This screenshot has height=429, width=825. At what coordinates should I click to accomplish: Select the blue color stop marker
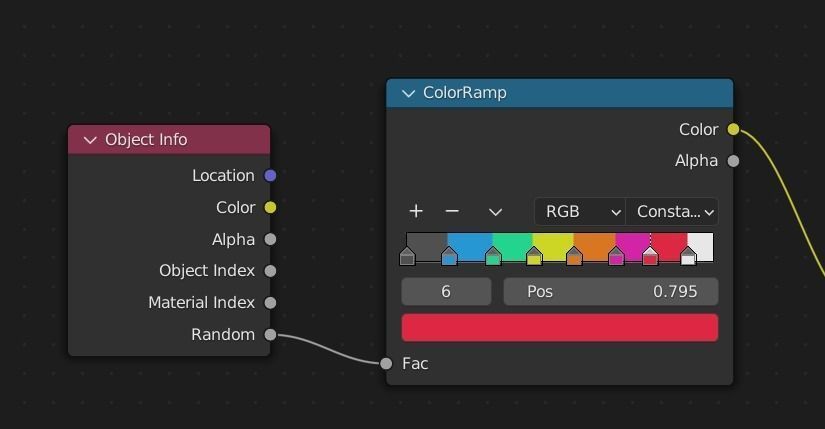449,258
